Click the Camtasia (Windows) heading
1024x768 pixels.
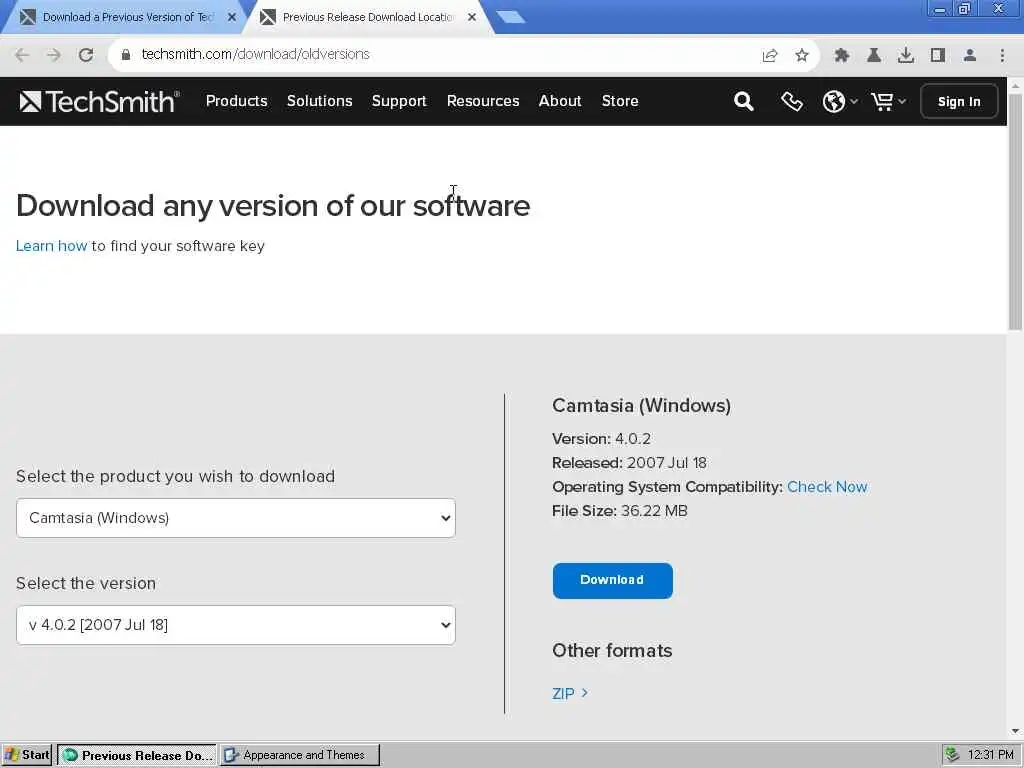coord(641,406)
